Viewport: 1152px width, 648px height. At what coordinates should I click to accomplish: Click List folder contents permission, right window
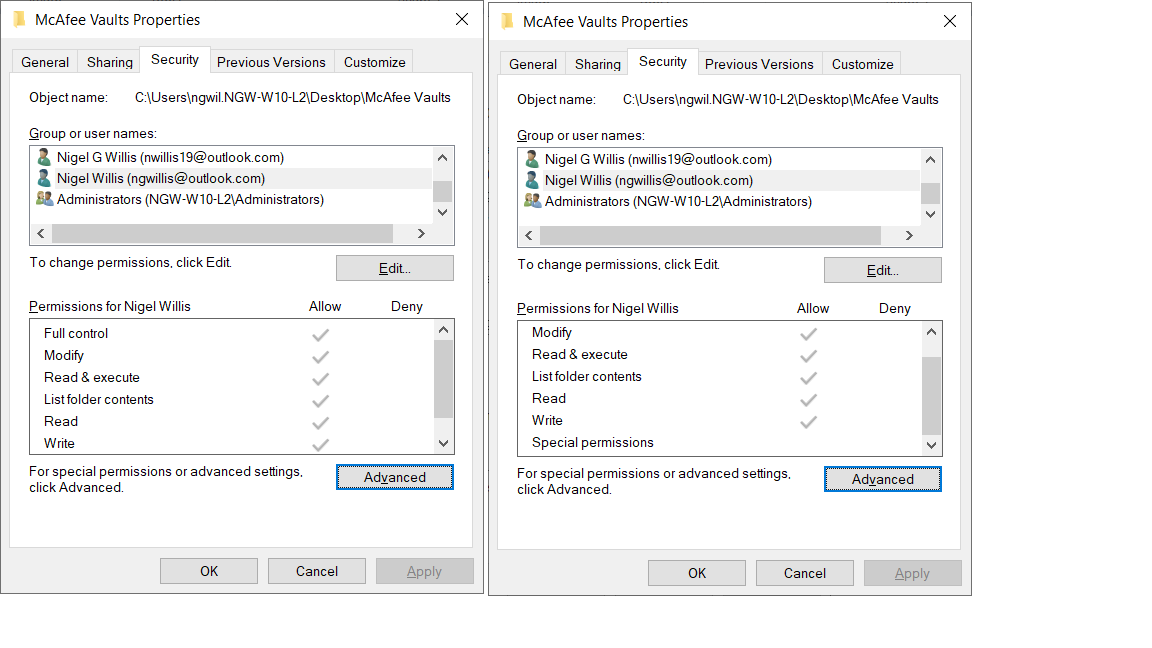click(x=720, y=377)
